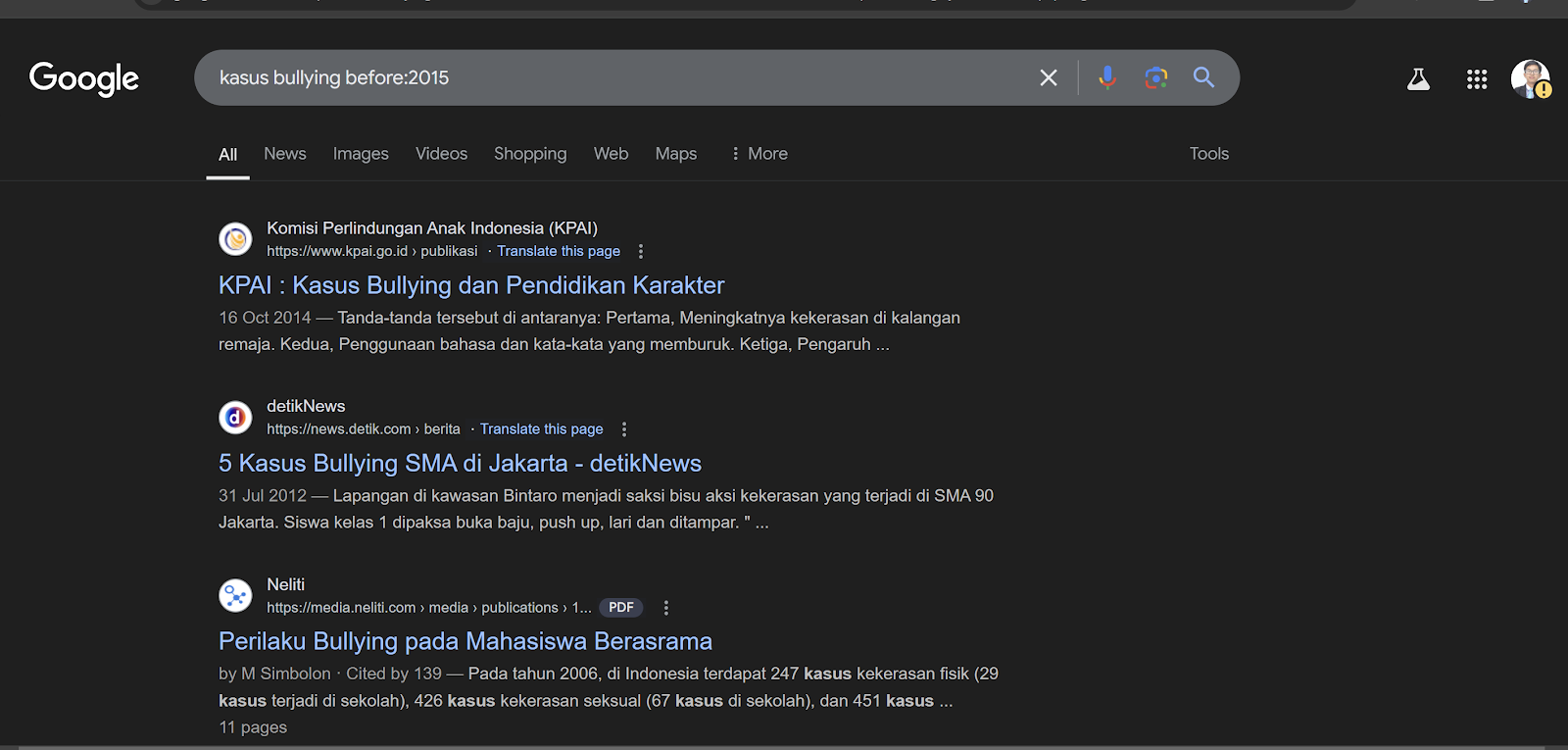This screenshot has height=750, width=1568.
Task: Open '5 Kasus Bullying SMA di Jakarta' result
Action: 460,463
